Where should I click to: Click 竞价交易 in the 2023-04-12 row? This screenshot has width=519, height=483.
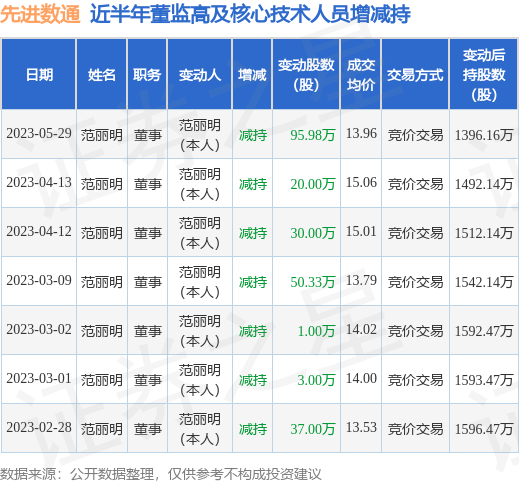(x=415, y=233)
